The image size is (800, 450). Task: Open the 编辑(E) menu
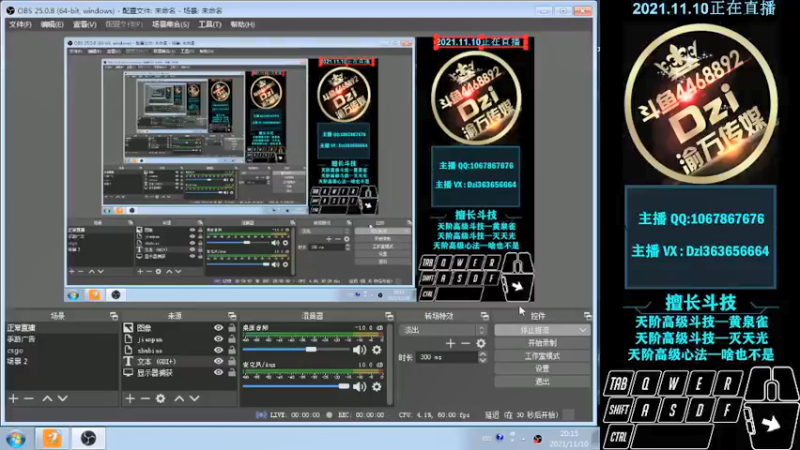[52, 24]
